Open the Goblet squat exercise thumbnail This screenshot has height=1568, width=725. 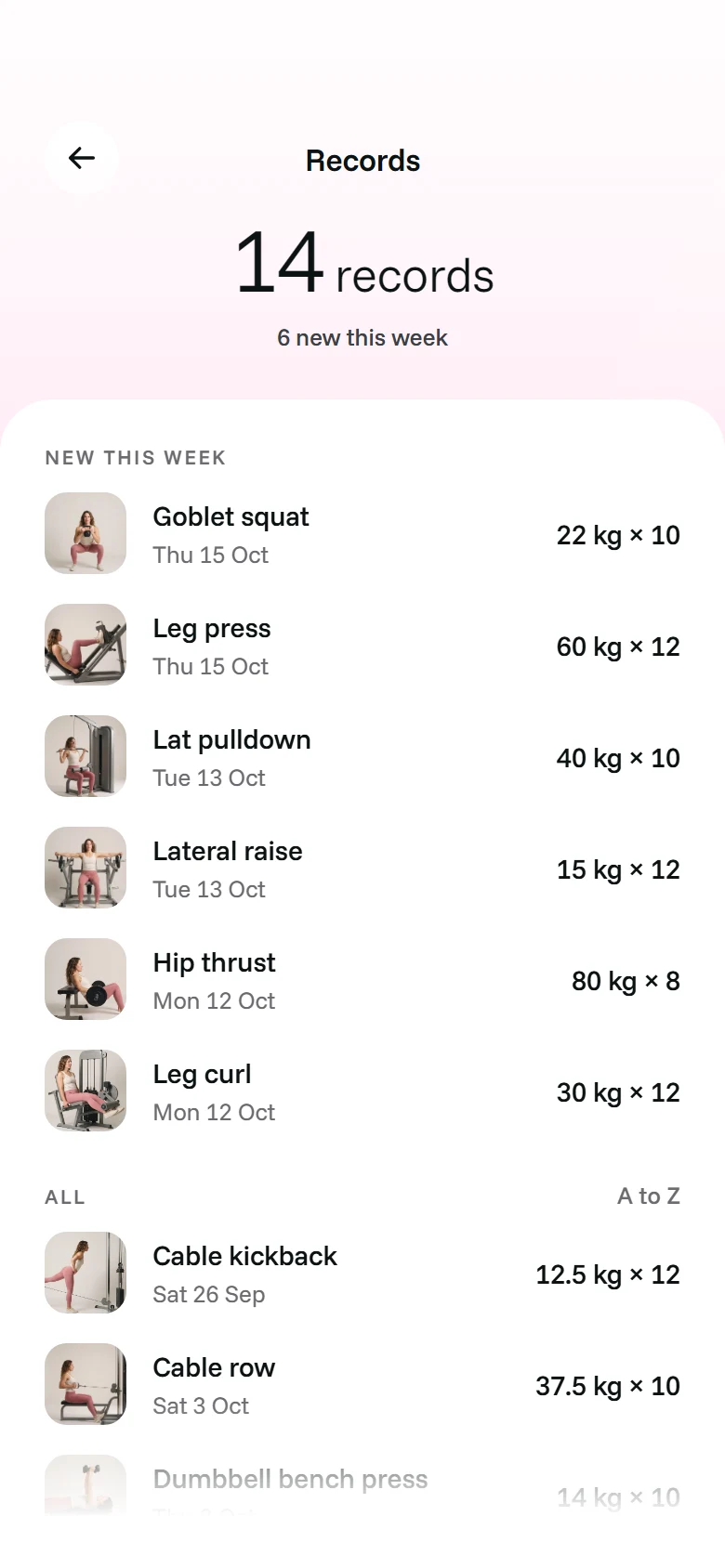pos(86,533)
